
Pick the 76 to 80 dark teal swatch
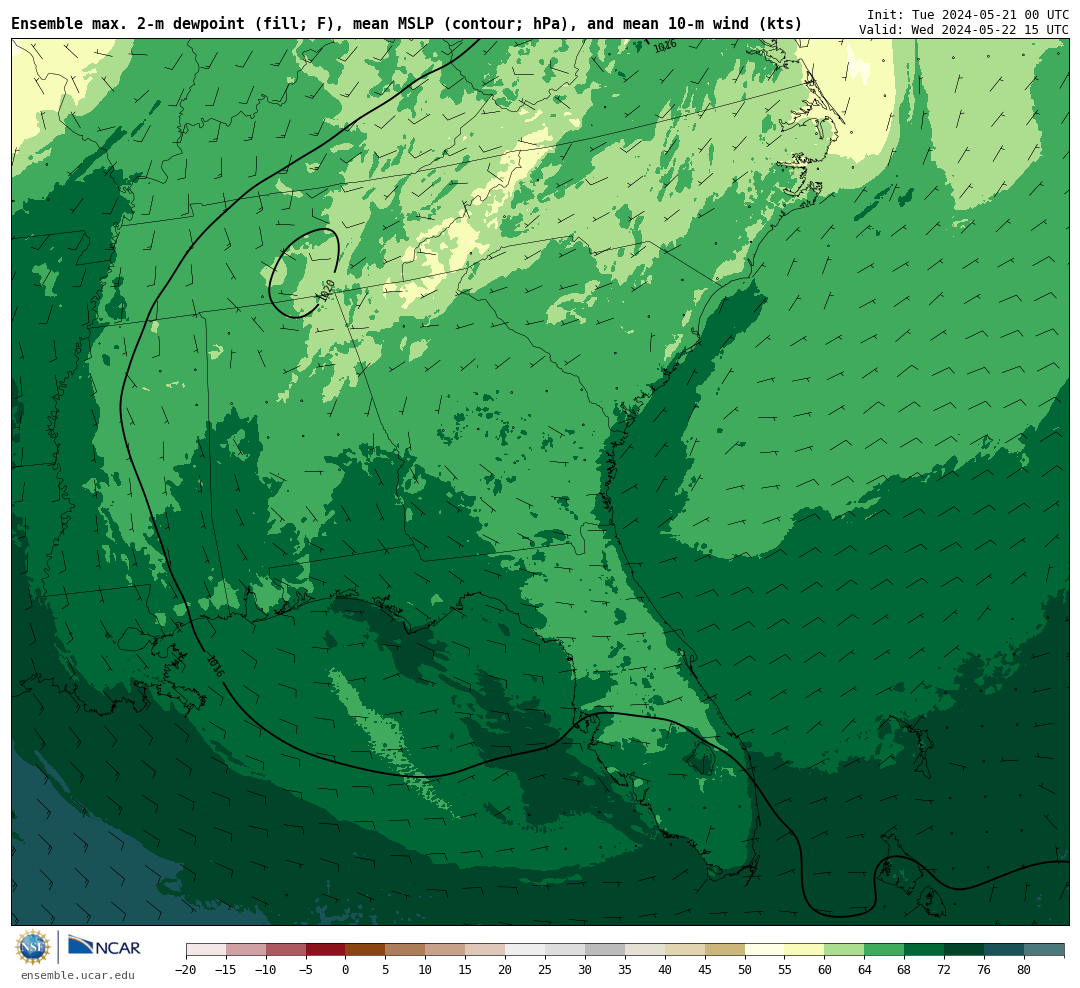click(1005, 950)
